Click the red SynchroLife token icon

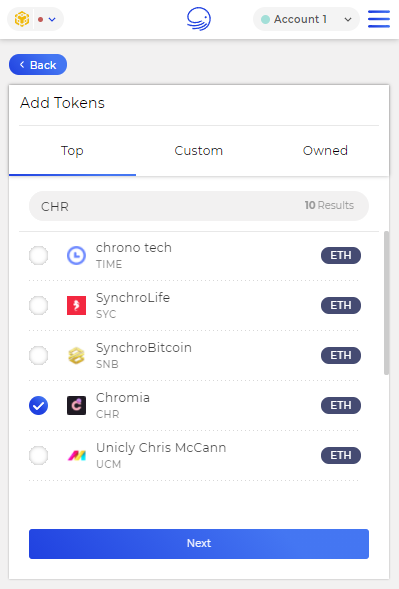(x=76, y=305)
